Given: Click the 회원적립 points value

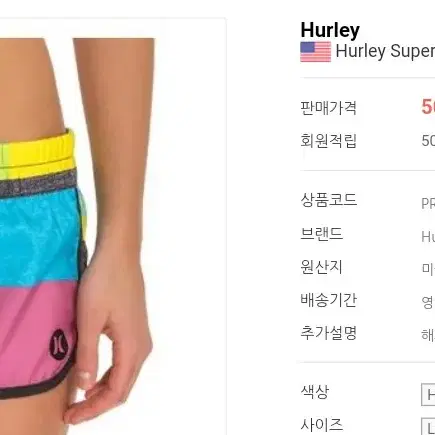Looking at the screenshot, I should pyautogui.click(x=428, y=141).
